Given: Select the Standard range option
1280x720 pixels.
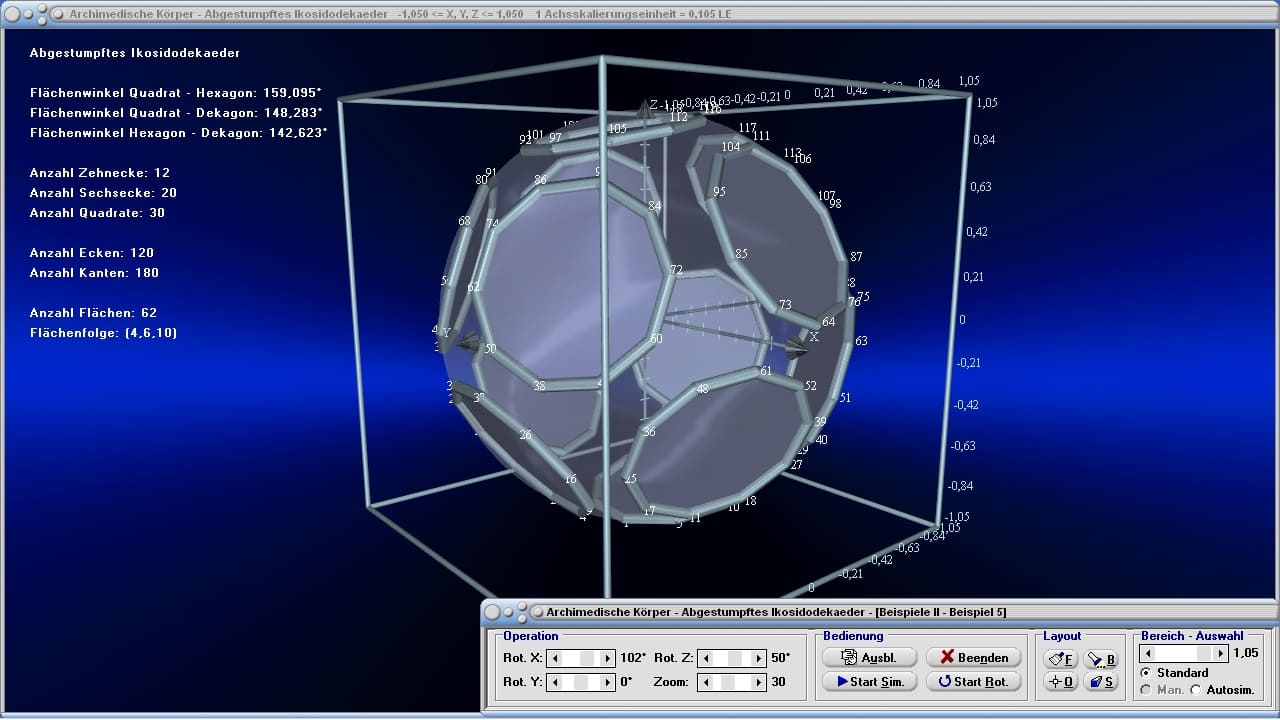Looking at the screenshot, I should [1175, 673].
